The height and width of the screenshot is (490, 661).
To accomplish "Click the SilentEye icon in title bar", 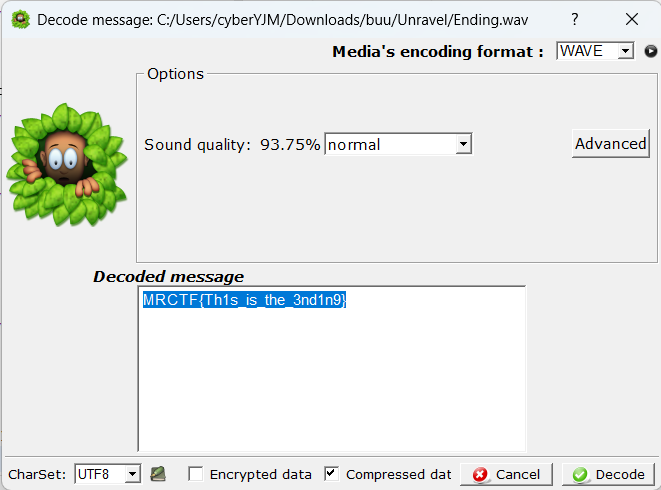I will click(21, 20).
